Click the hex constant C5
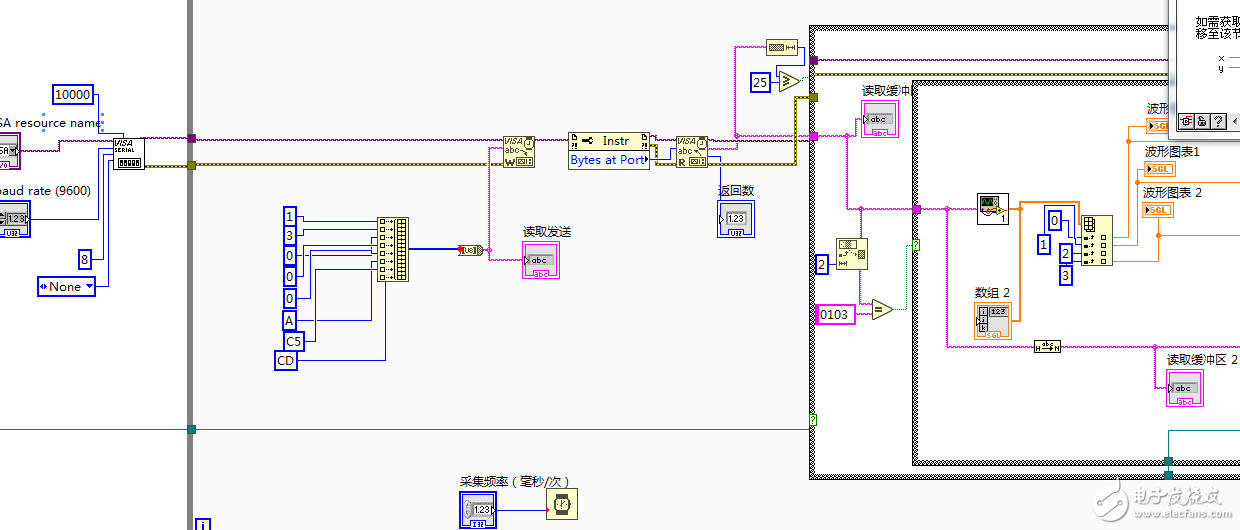 [x=293, y=341]
